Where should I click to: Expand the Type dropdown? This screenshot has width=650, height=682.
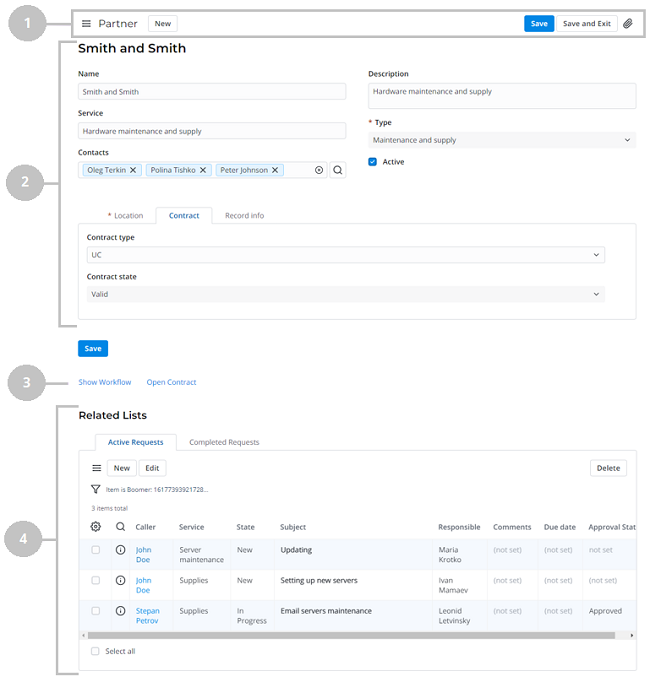tap(502, 140)
